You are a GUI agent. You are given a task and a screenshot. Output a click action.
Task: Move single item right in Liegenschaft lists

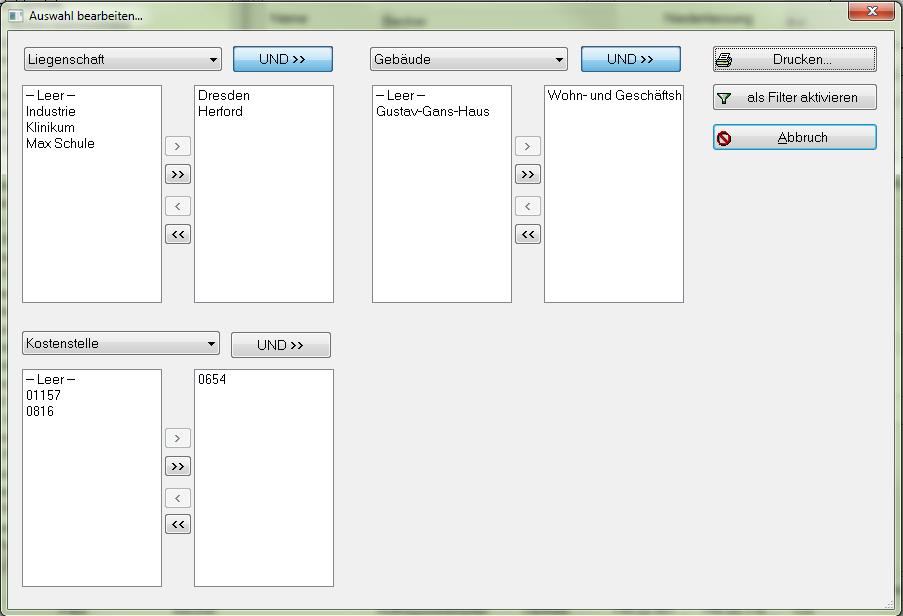pos(178,146)
